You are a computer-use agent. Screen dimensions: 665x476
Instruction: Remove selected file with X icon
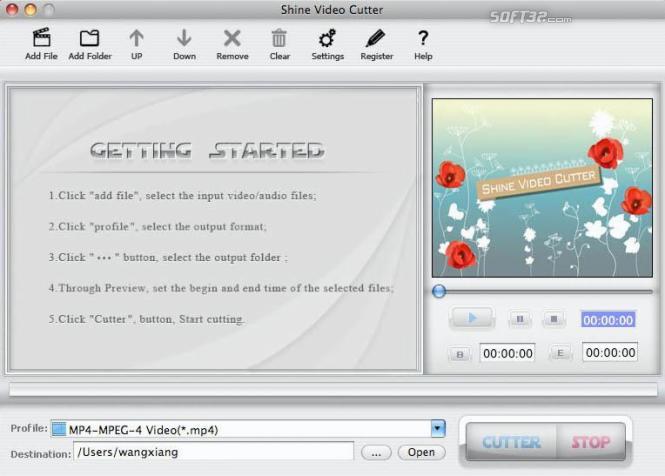pos(232,38)
